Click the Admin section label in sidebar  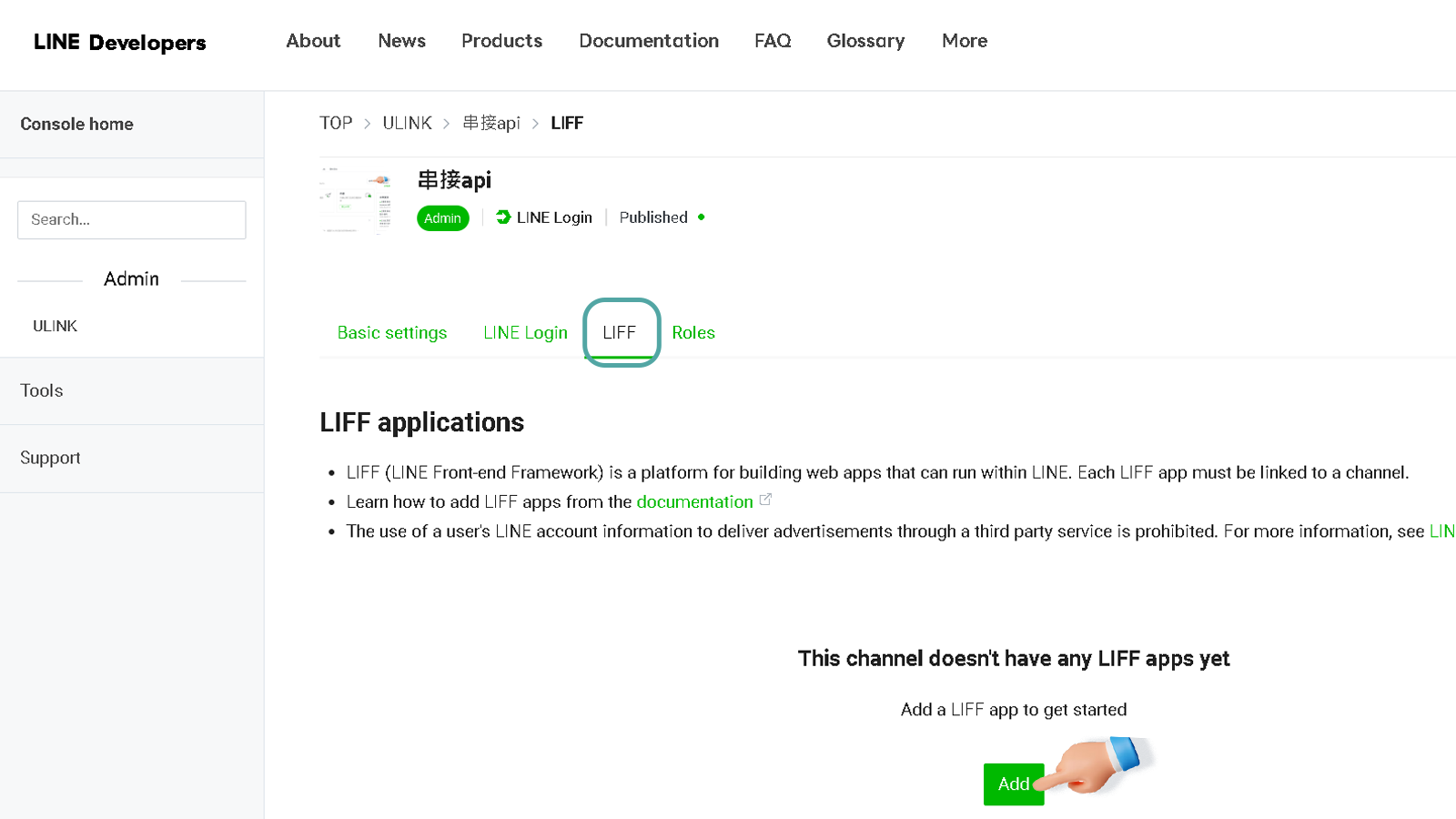131,279
